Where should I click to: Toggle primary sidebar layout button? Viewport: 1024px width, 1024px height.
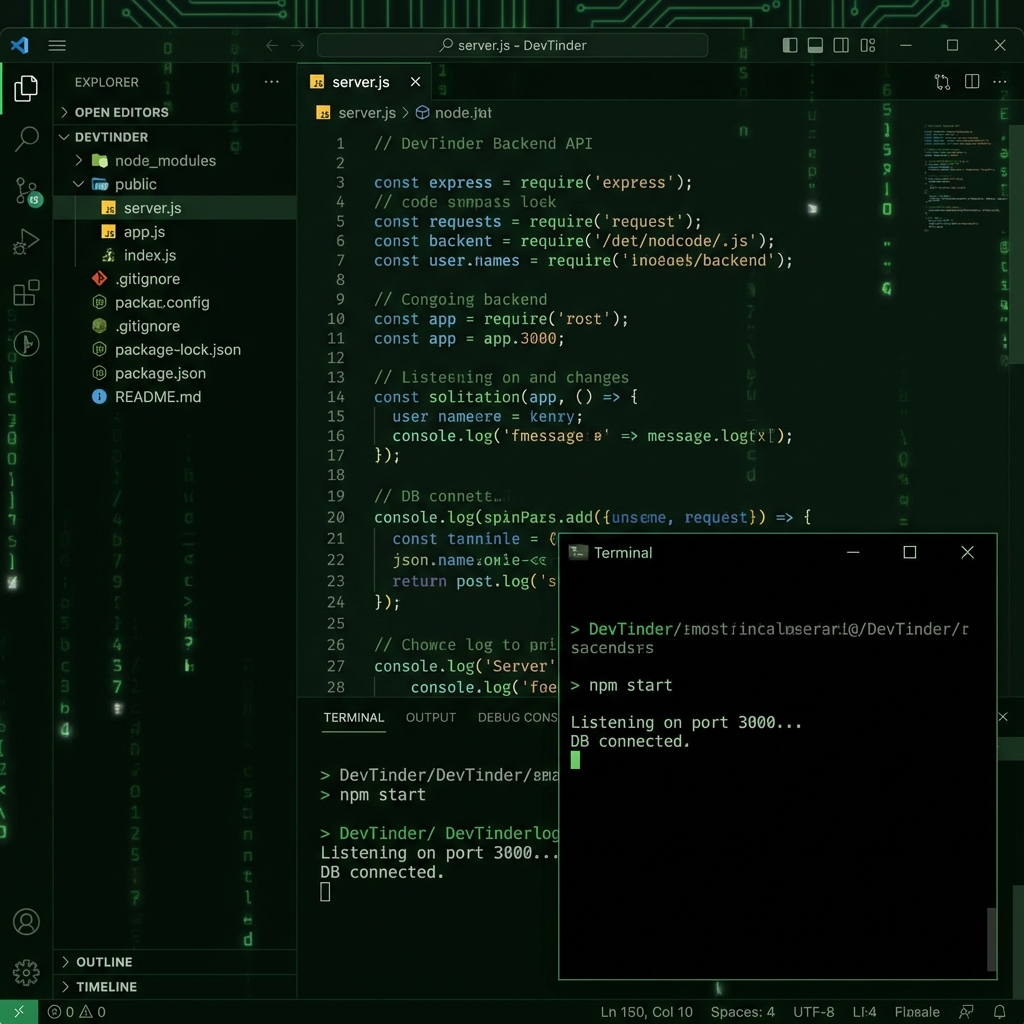(790, 45)
